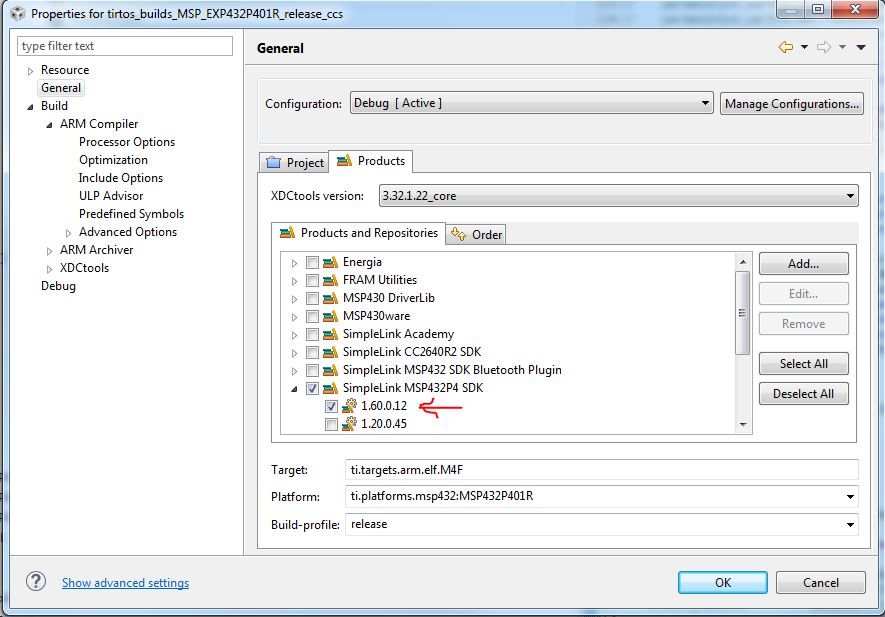Open the back history dropdown arrow
885x617 pixels.
point(804,47)
